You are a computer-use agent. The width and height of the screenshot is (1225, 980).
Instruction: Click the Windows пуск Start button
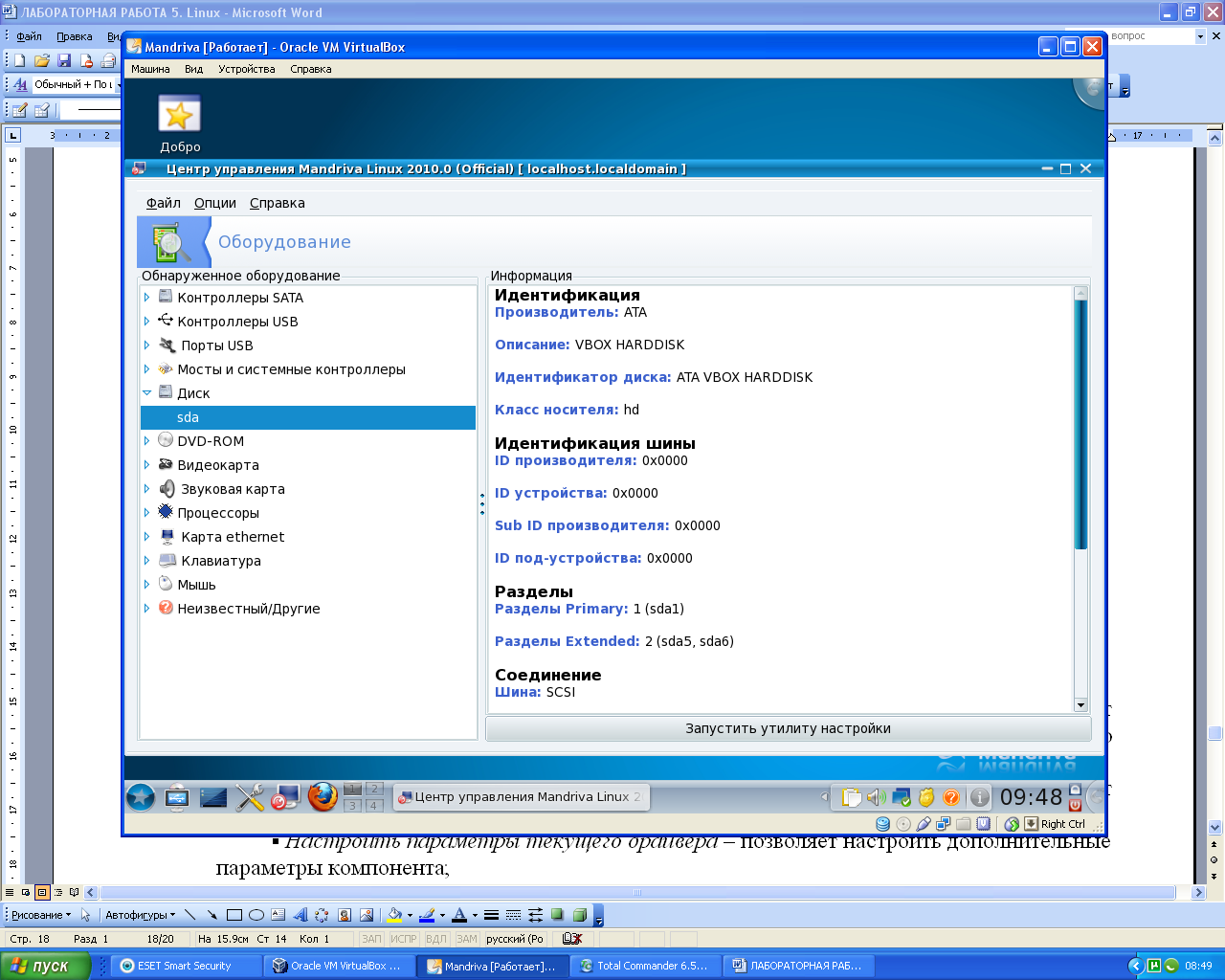pos(45,966)
